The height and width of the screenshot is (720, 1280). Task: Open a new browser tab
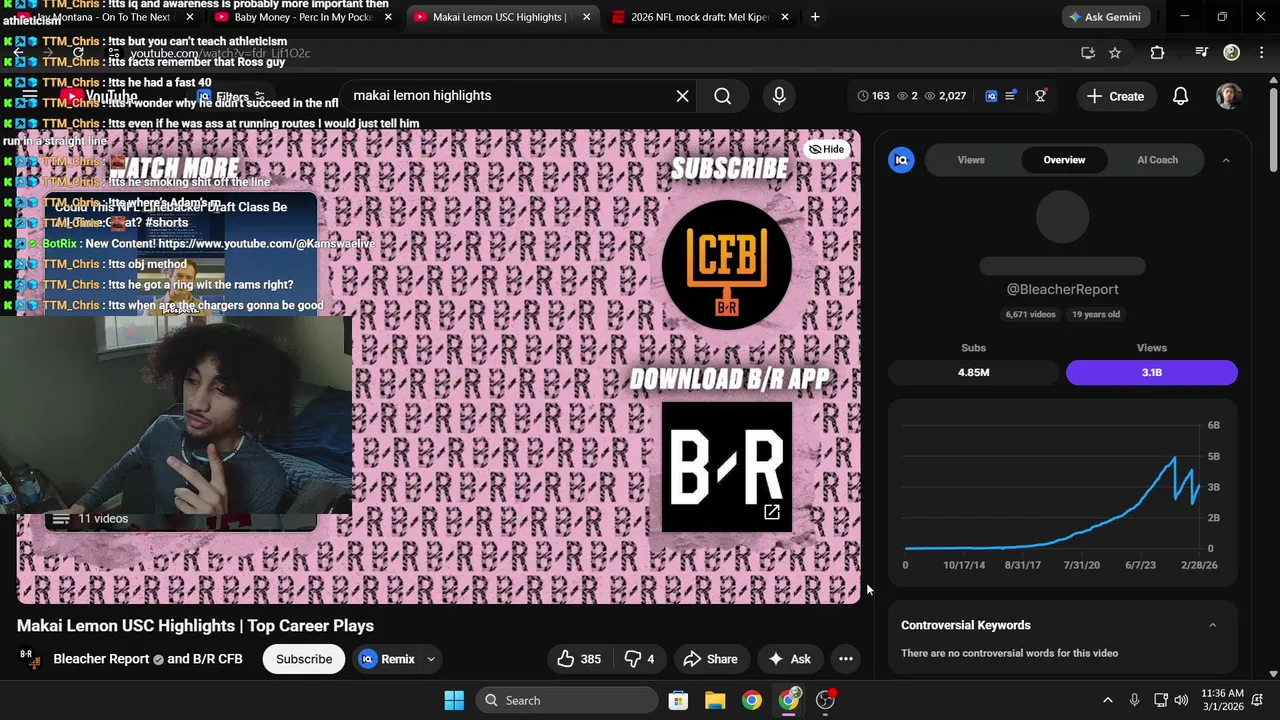pos(815,17)
